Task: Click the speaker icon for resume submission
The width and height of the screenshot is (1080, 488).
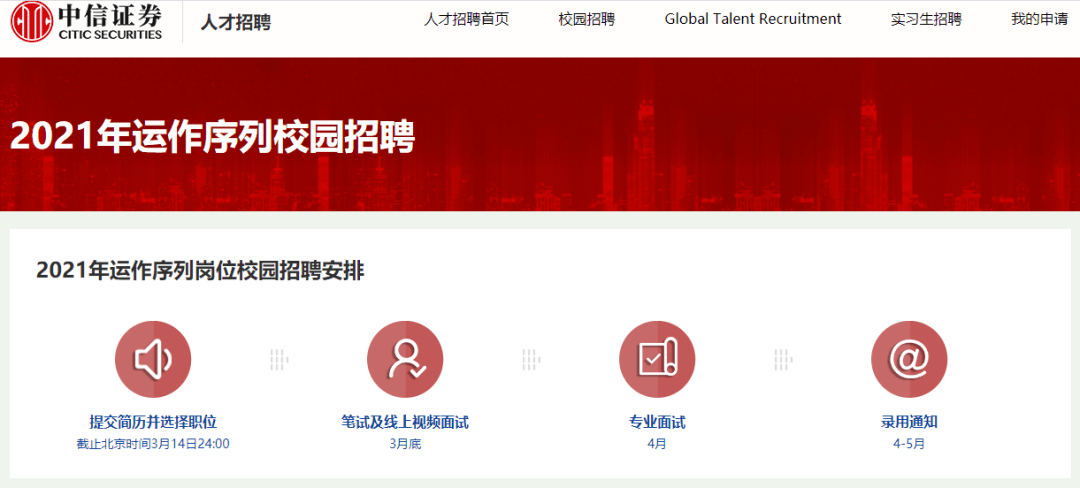Action: 153,359
